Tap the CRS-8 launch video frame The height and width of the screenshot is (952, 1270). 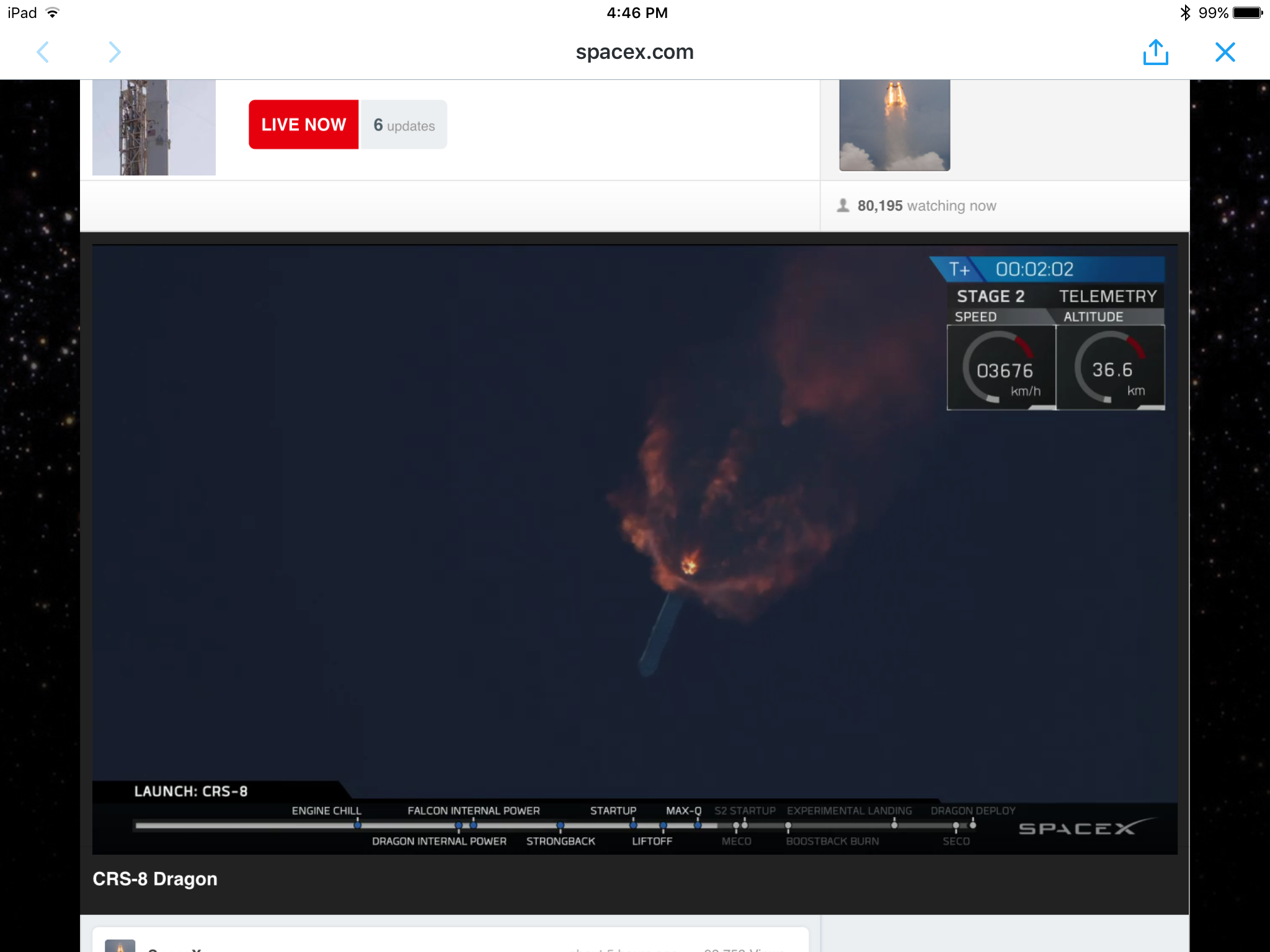point(634,549)
